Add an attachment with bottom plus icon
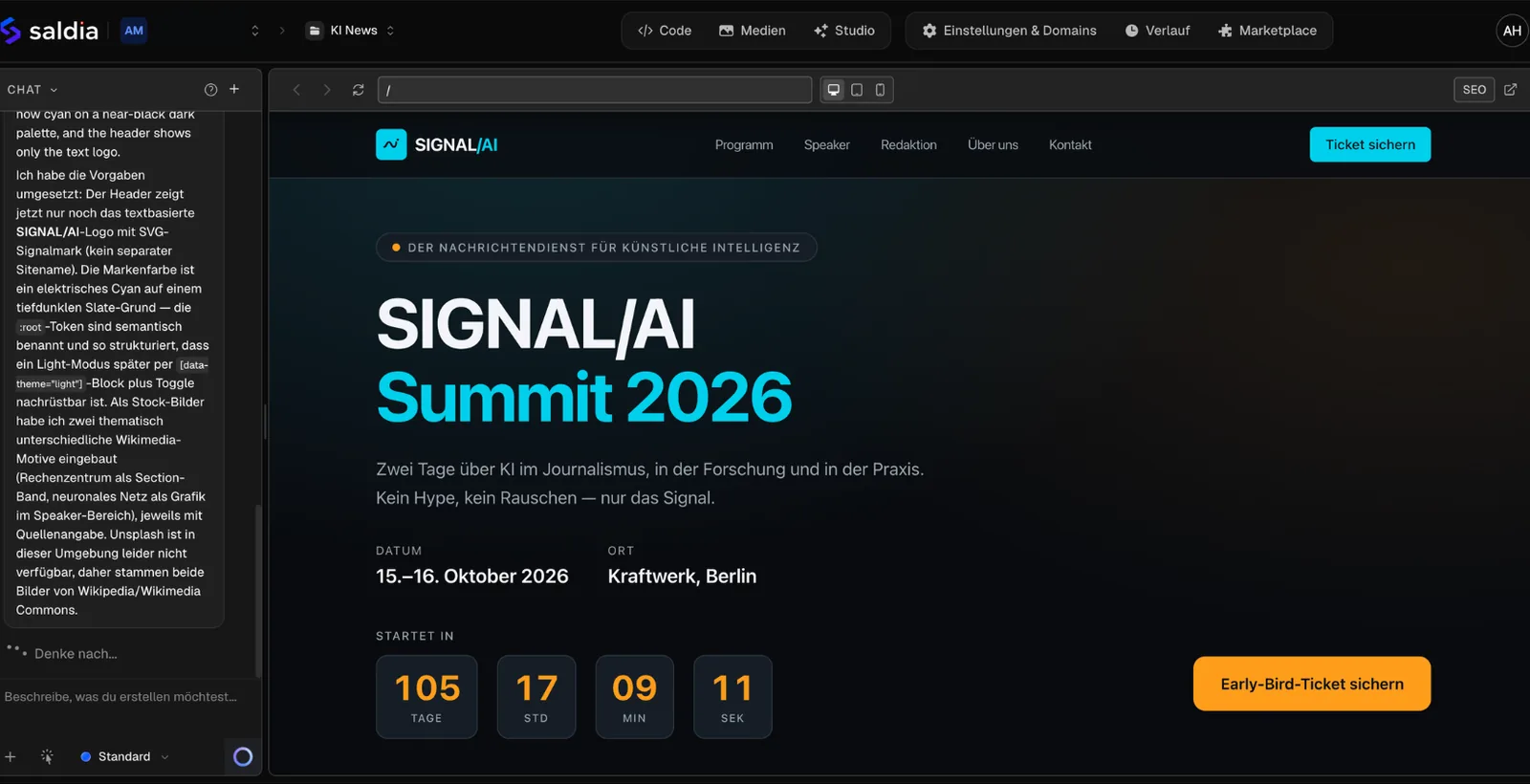The image size is (1530, 784). click(11, 756)
